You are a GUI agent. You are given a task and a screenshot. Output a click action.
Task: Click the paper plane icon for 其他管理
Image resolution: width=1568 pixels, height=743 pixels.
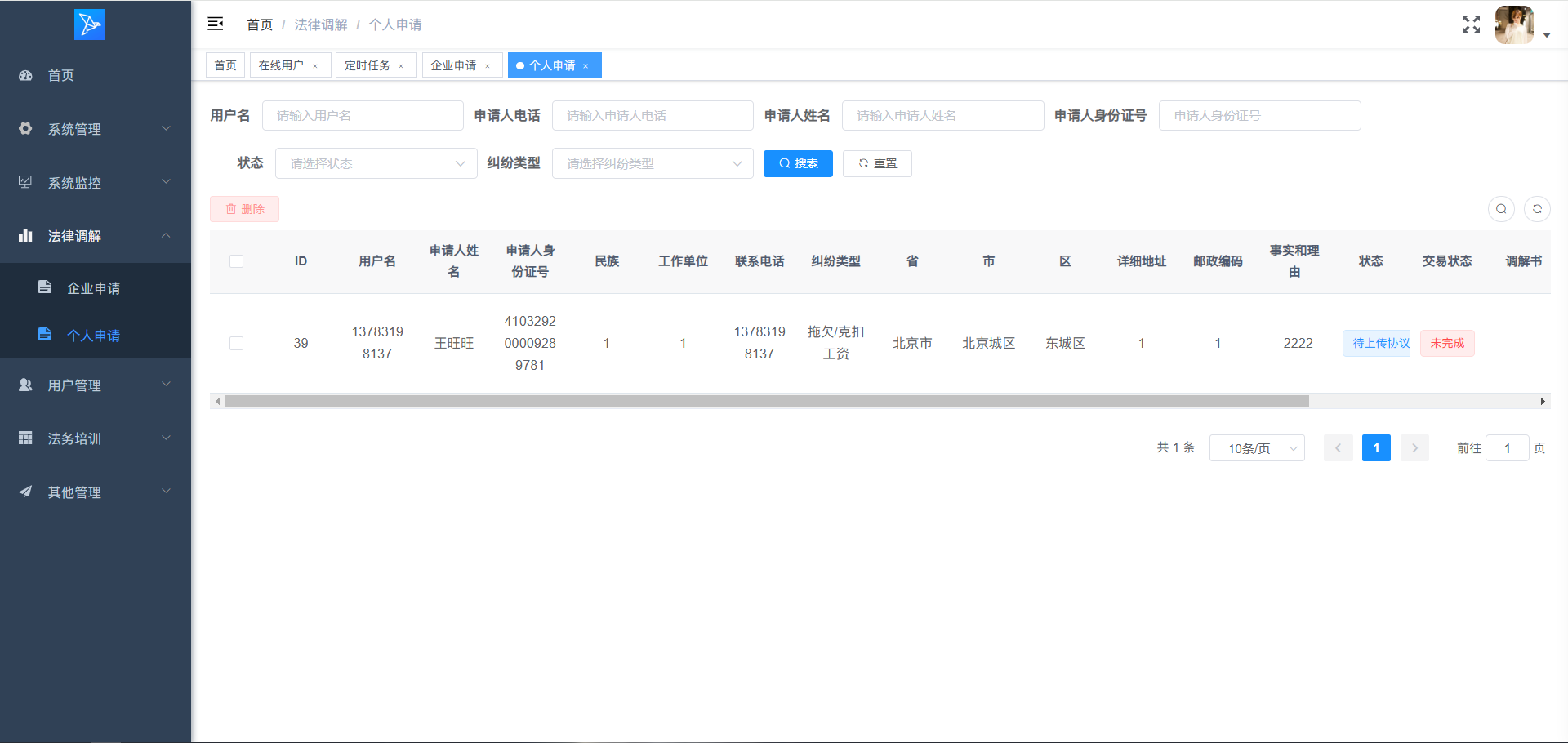(x=26, y=492)
